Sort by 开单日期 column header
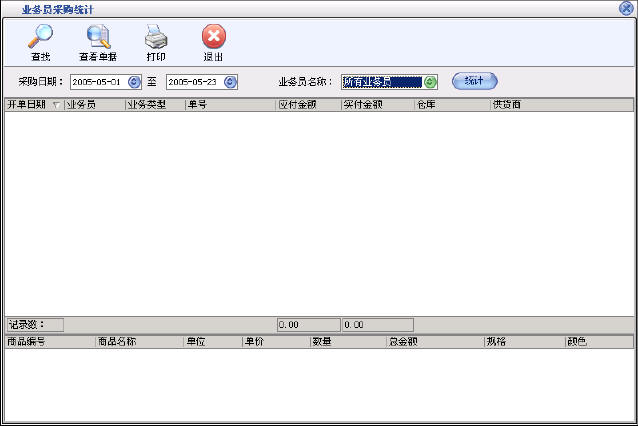Screen dimensions: 638x426 (x=28, y=104)
